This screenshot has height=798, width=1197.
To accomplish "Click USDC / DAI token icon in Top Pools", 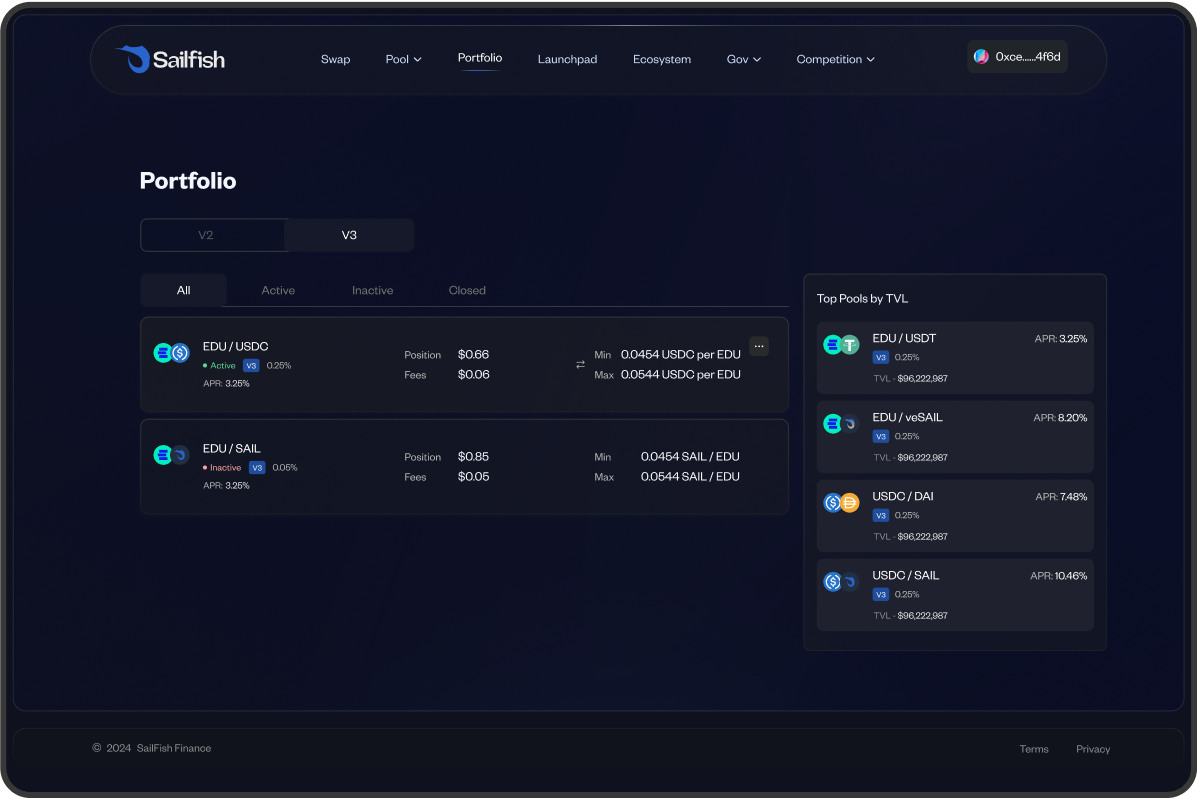I will pyautogui.click(x=841, y=503).
